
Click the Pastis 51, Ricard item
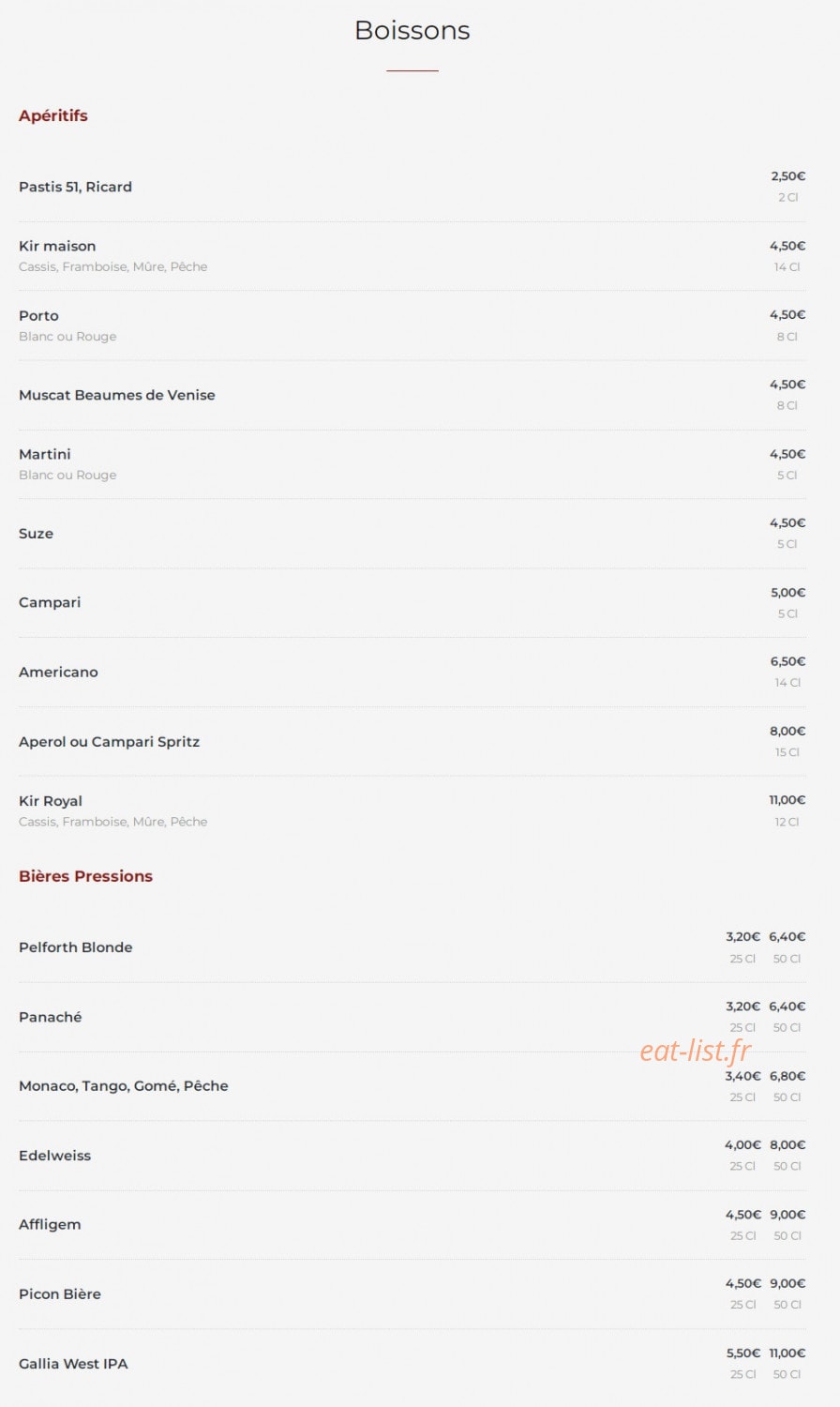(x=75, y=187)
